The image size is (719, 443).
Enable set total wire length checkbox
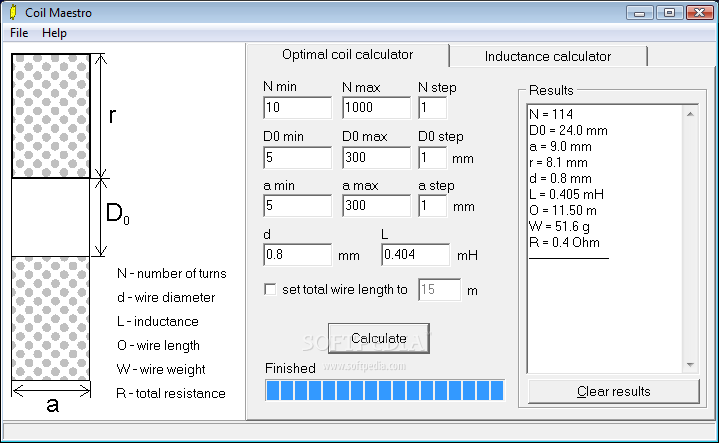click(271, 289)
